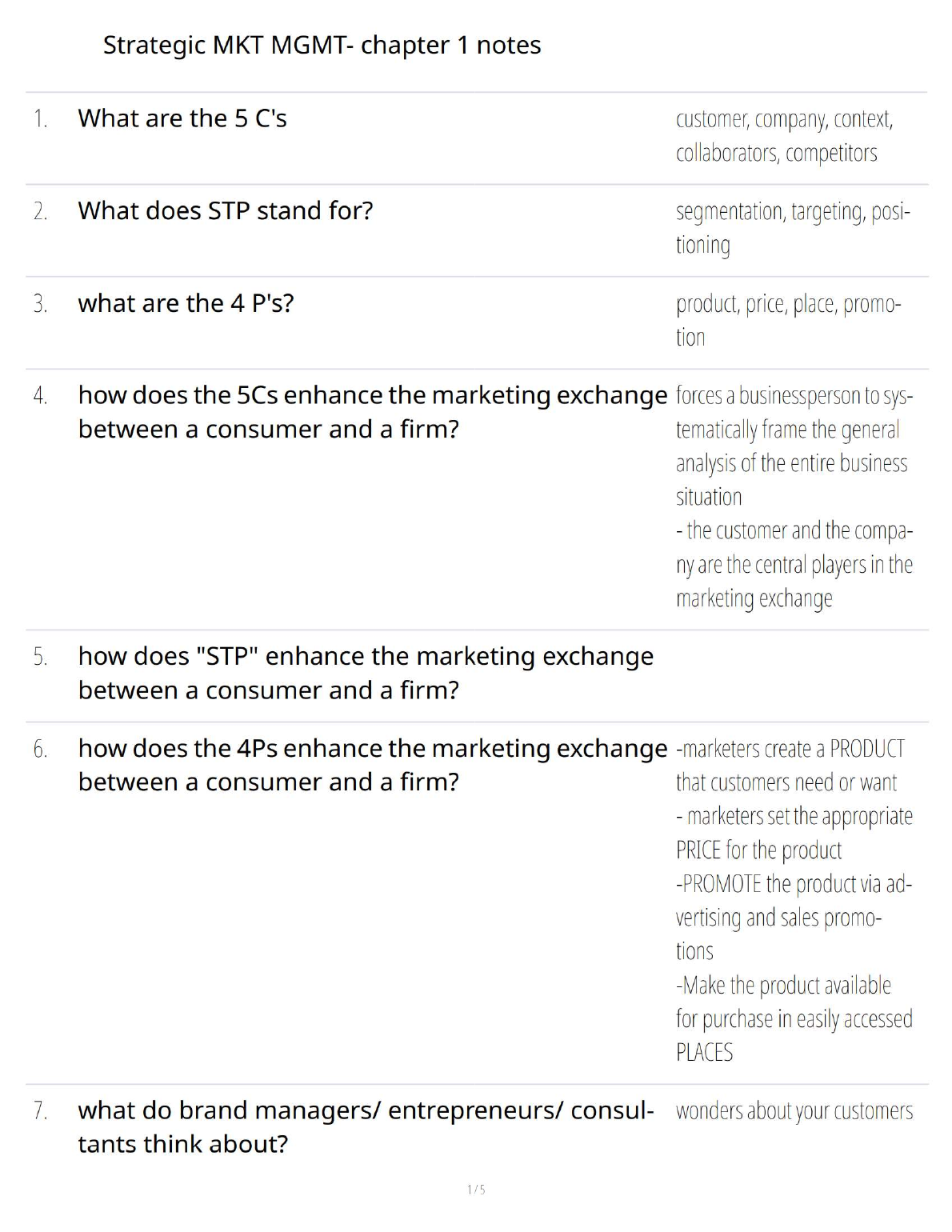Click the answer line "marketers create a PRODUCT"
This screenshot has width=952, height=1232.
(x=790, y=749)
